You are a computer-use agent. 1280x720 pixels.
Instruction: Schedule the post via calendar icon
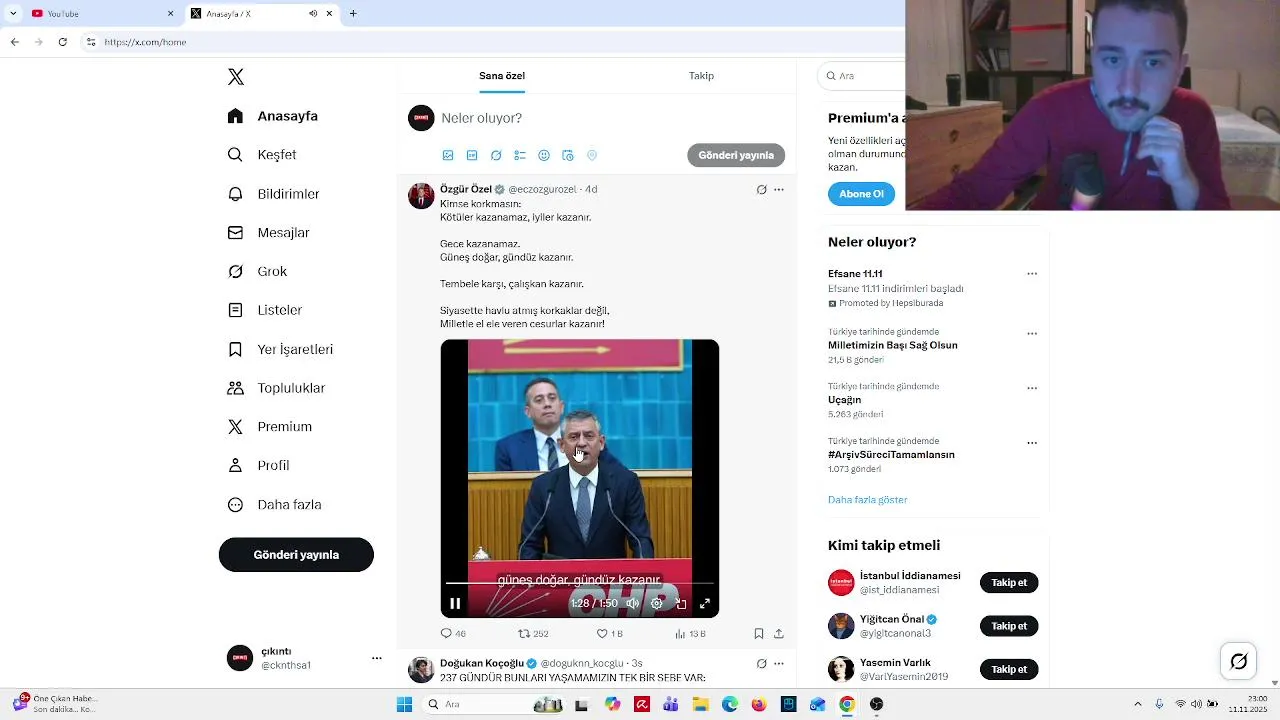568,156
